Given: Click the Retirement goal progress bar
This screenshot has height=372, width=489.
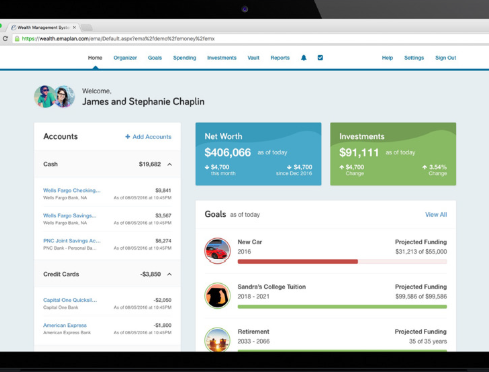Looking at the screenshot, I should click(x=342, y=350).
